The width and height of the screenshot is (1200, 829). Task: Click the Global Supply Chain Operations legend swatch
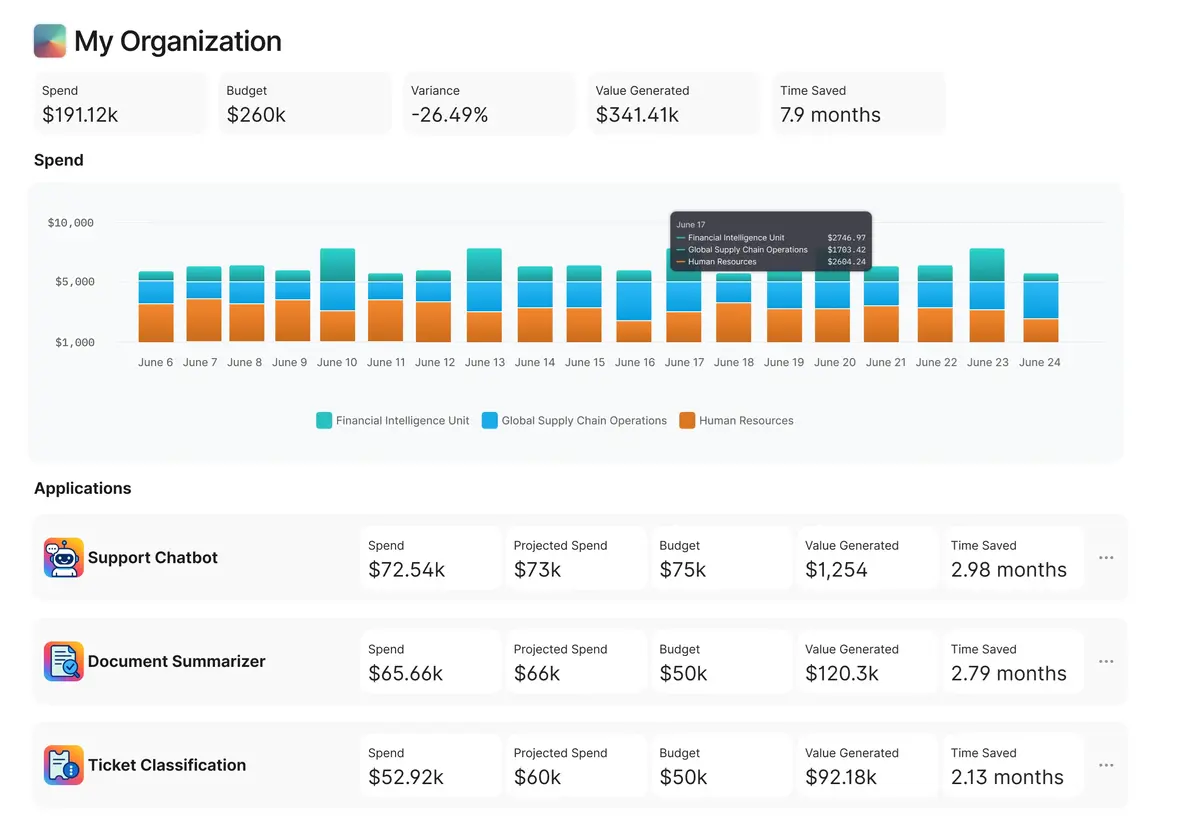489,420
